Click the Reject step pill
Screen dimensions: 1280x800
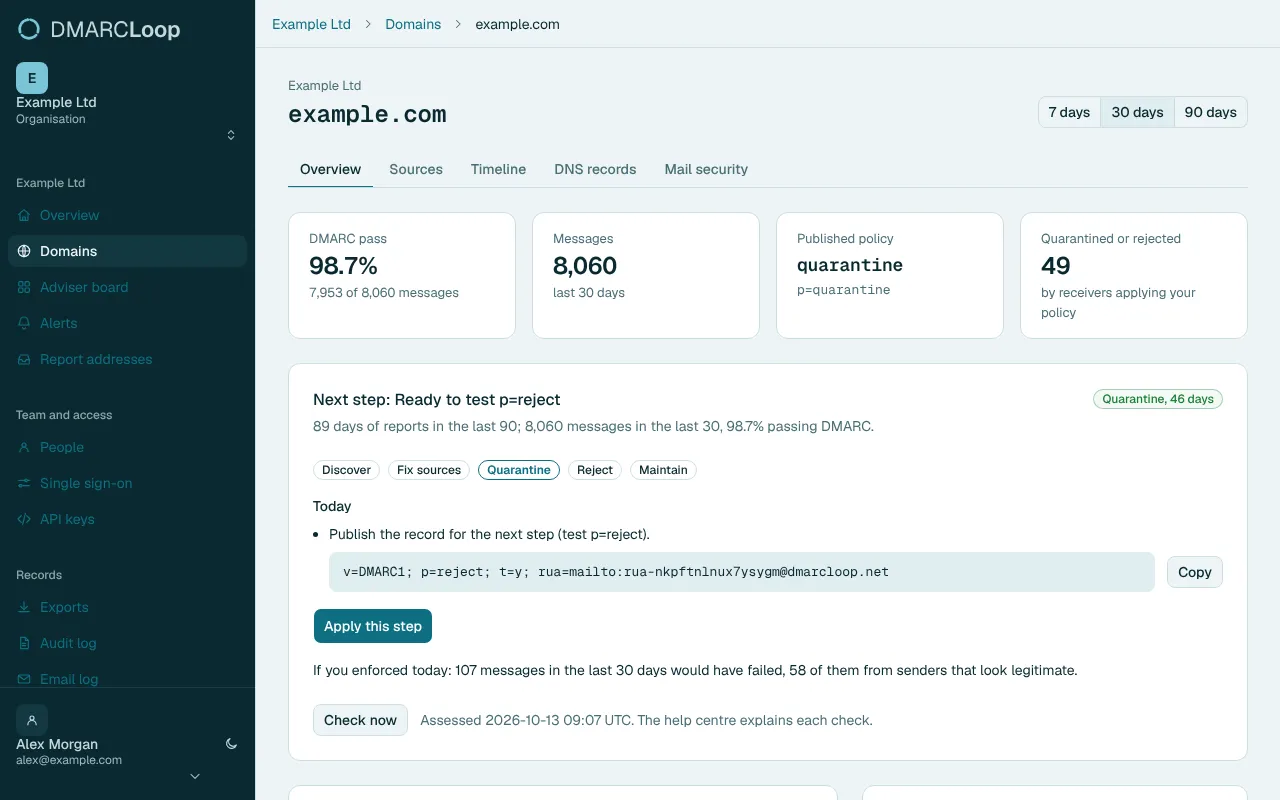tap(595, 470)
